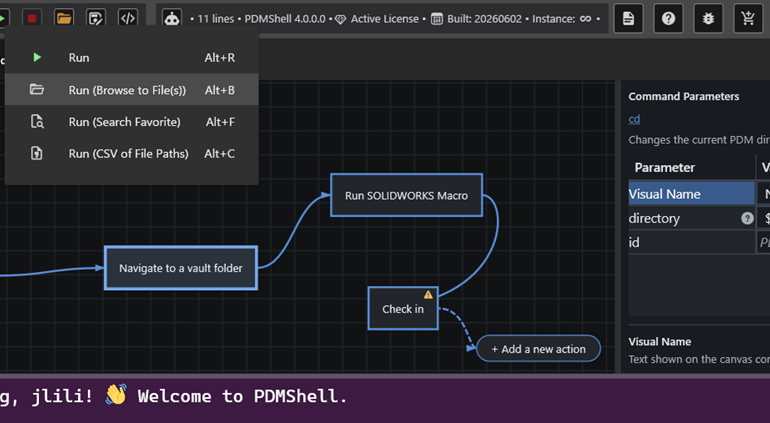Open the help question mark button

pos(668,19)
